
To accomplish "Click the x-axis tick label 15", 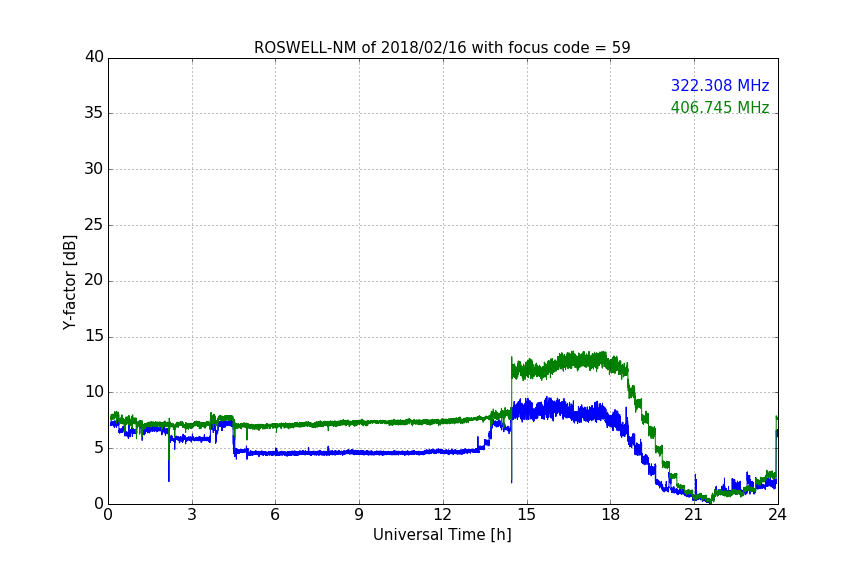I will tap(526, 515).
